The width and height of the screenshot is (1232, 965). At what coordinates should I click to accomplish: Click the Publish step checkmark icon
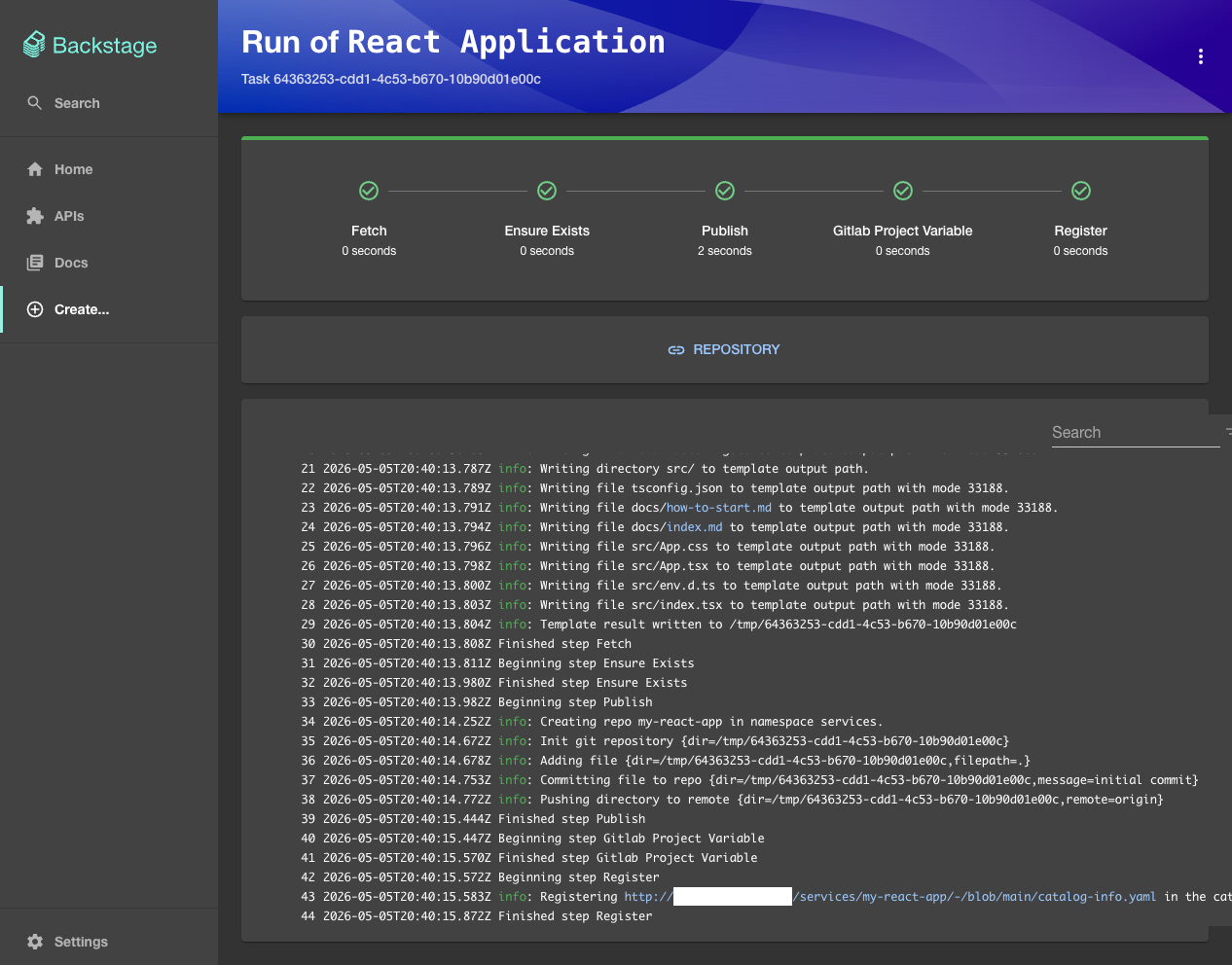coord(725,191)
